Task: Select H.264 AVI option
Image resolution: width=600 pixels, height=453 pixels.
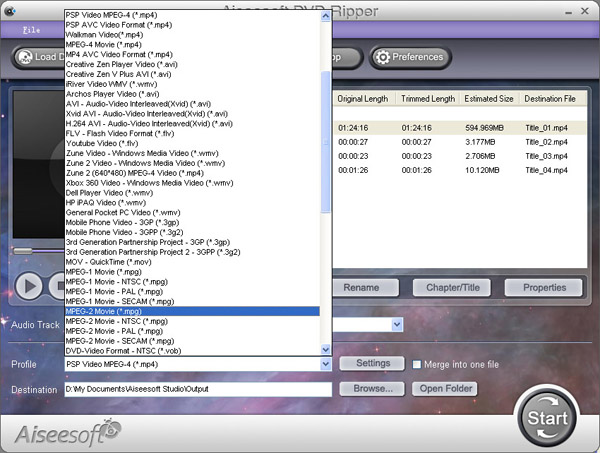Action: (192, 124)
